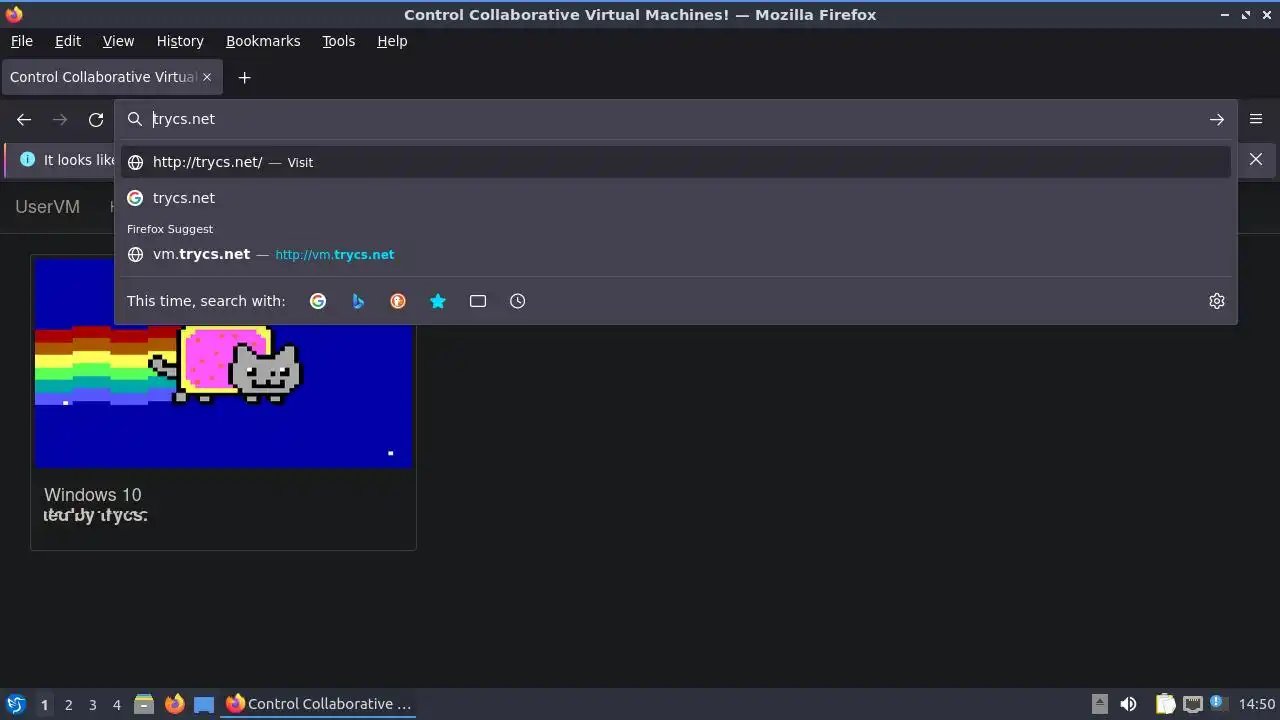Select the Google search suggestion trycs.net
The width and height of the screenshot is (1280, 720).
[675, 198]
